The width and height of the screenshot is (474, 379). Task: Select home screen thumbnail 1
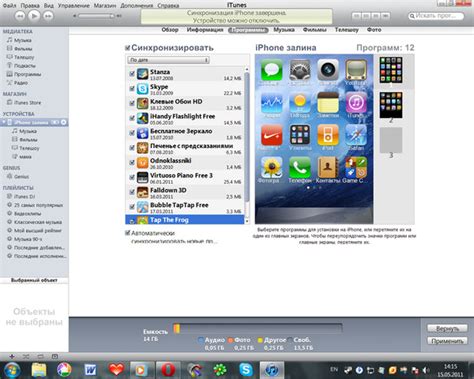point(391,70)
